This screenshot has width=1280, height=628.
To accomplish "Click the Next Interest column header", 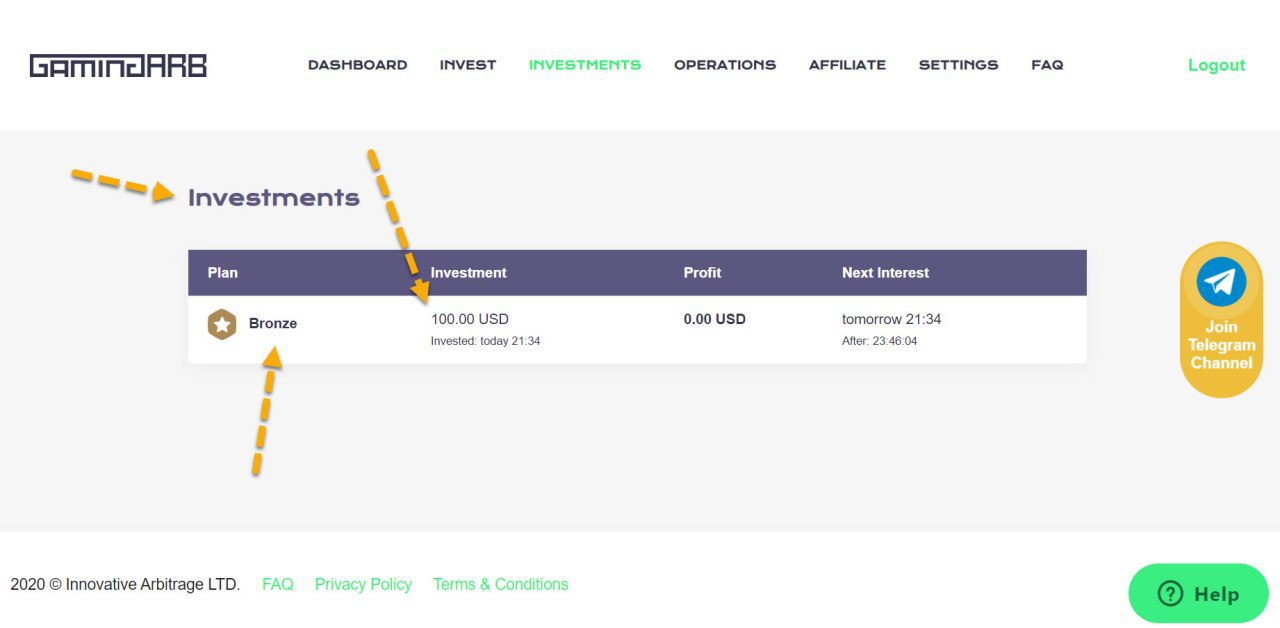I will [x=885, y=272].
